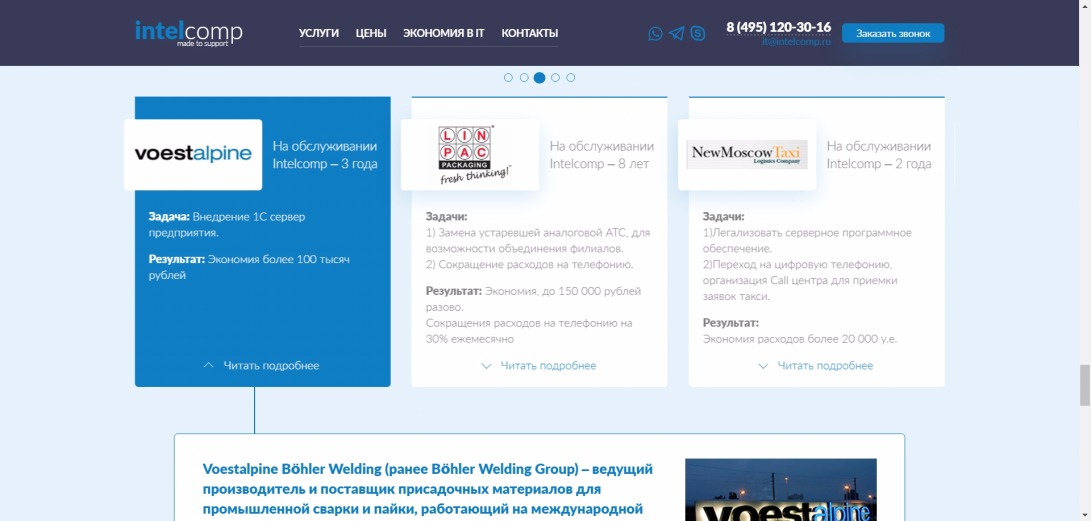Click the page's vertical scrollbar thumb
Viewport: 1091px width, 521px height.
[x=1085, y=385]
